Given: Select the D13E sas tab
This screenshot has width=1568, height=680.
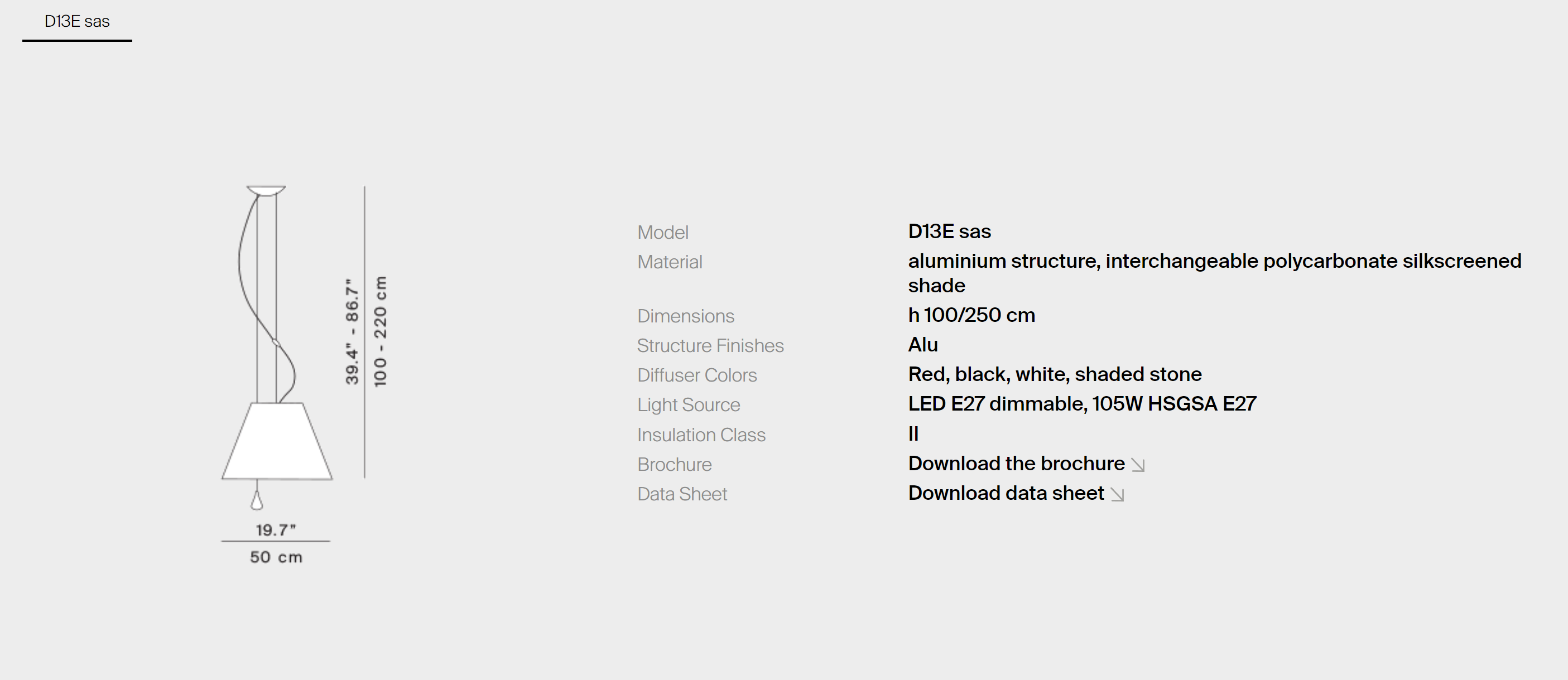Looking at the screenshot, I should click(76, 22).
